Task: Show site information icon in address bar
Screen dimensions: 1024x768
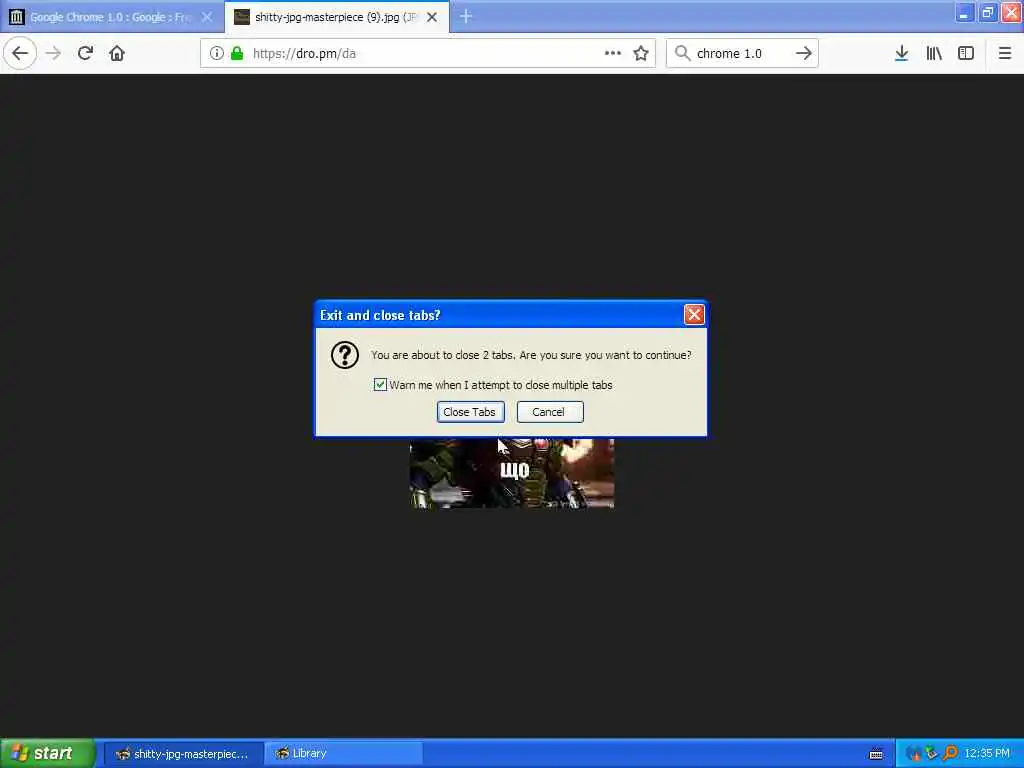Action: 217,53
